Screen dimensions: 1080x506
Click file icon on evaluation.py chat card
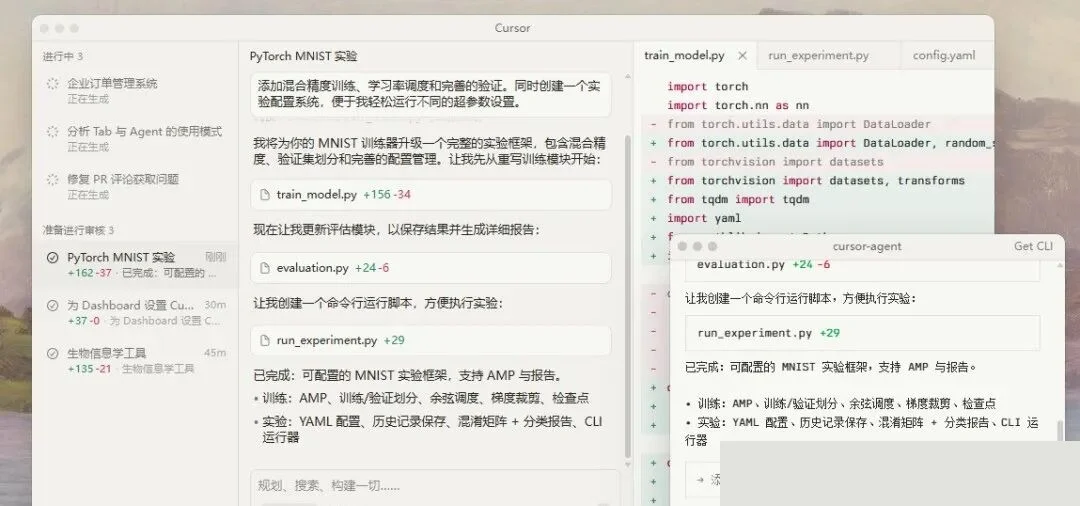pyautogui.click(x=264, y=268)
